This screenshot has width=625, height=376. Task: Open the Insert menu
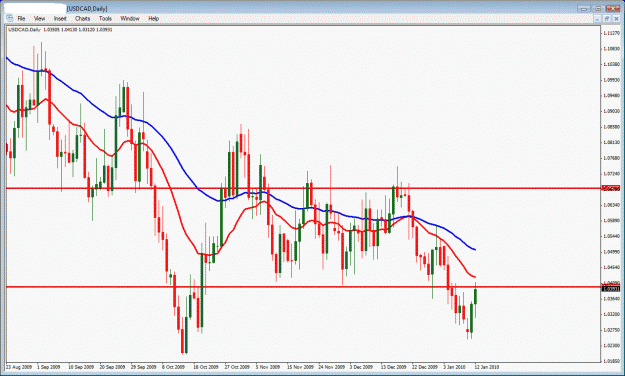[60, 18]
